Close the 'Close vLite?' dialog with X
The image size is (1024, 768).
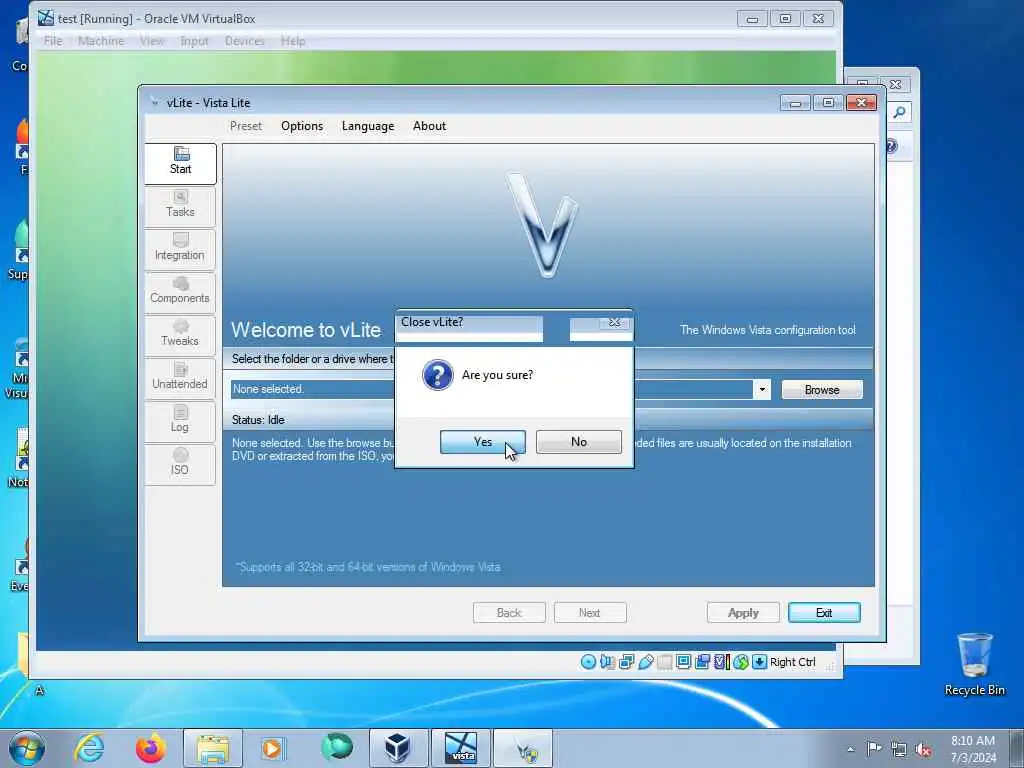point(614,322)
